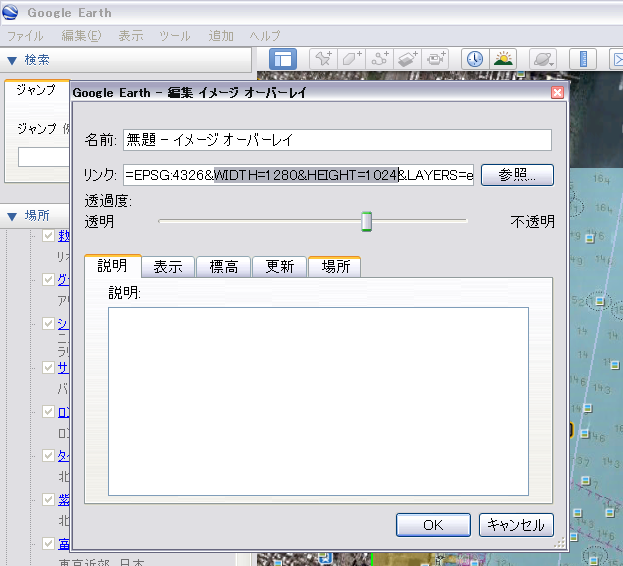Click the add polygon icon
Screen dimensions: 623x566
[x=352, y=59]
